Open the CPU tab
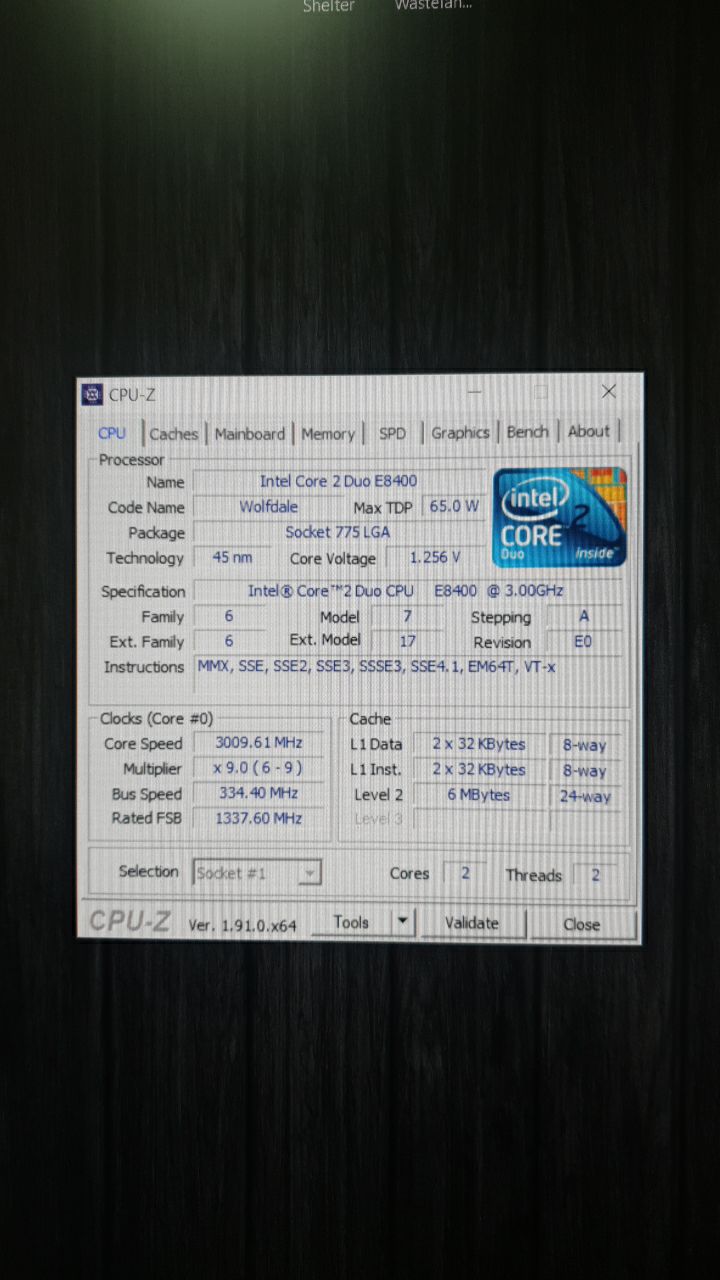The width and height of the screenshot is (720, 1280). pos(112,433)
